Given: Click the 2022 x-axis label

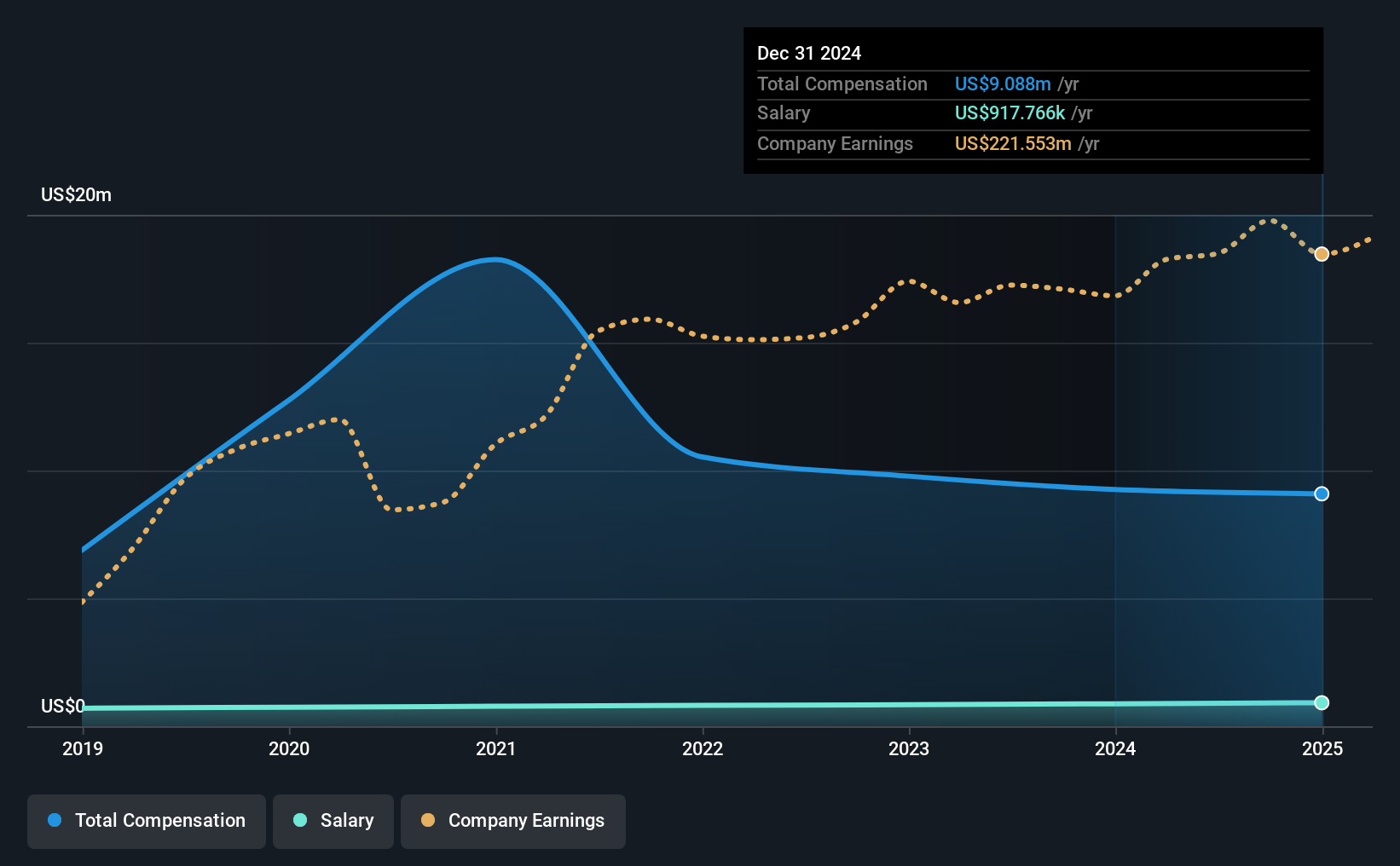Looking at the screenshot, I should pos(703,748).
